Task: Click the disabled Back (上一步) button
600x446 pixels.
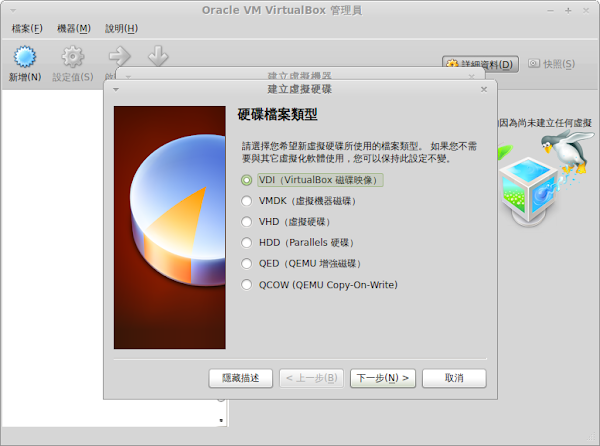Action: (x=311, y=378)
